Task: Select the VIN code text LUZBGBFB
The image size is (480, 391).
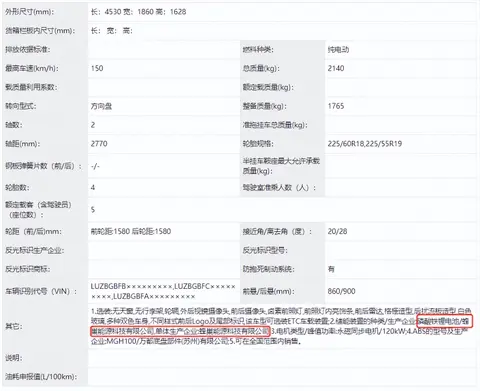Action: [x=108, y=286]
